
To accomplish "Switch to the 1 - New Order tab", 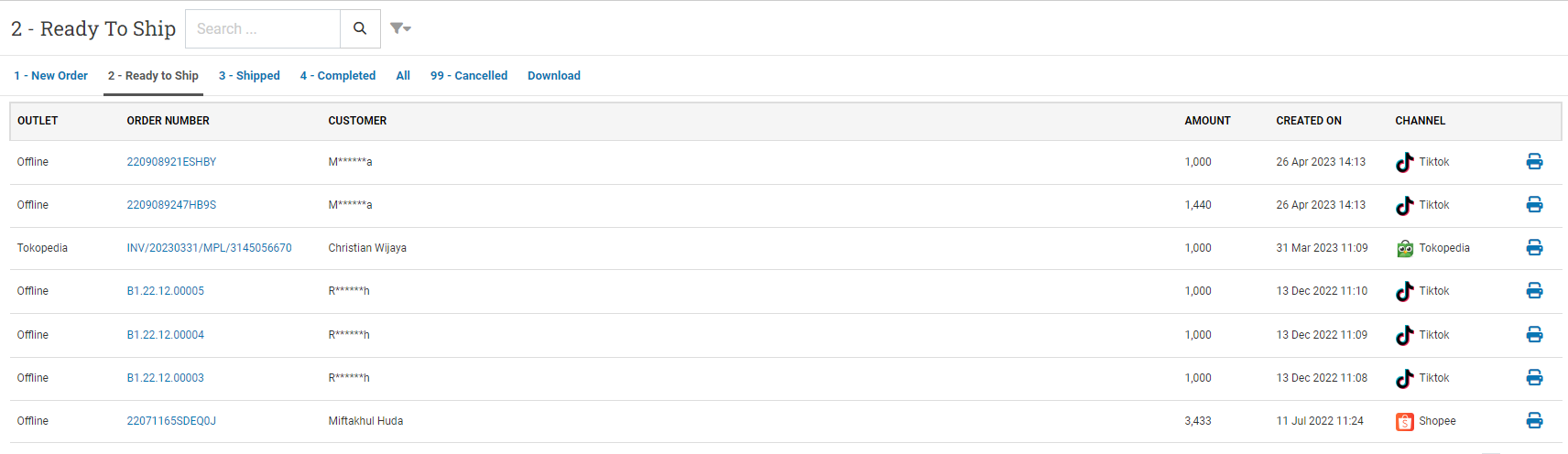I will (51, 76).
